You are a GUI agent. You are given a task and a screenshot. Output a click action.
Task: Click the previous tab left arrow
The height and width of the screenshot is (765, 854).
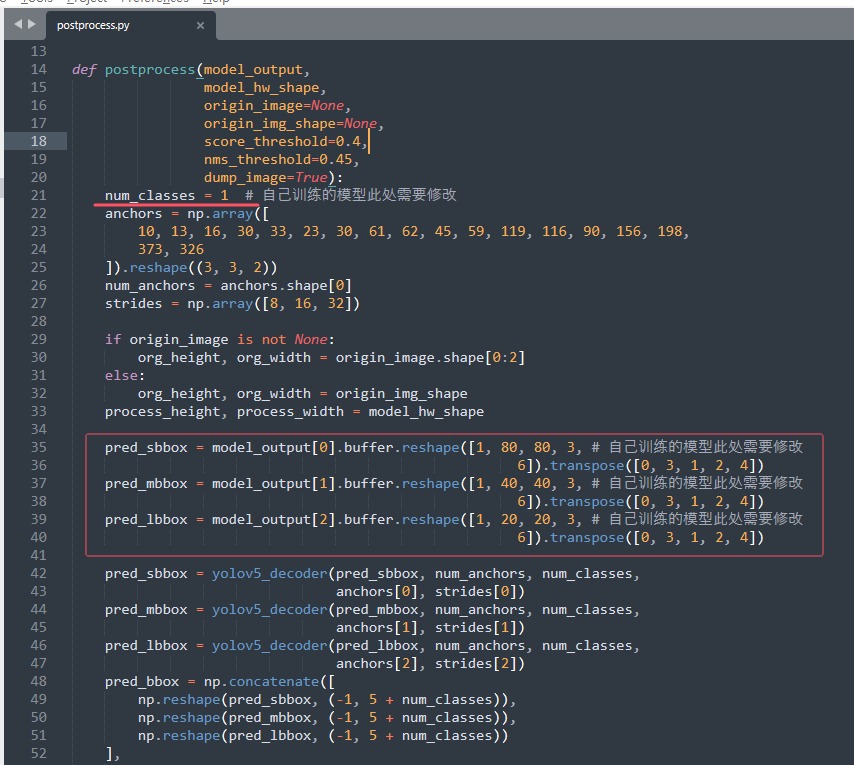point(18,24)
